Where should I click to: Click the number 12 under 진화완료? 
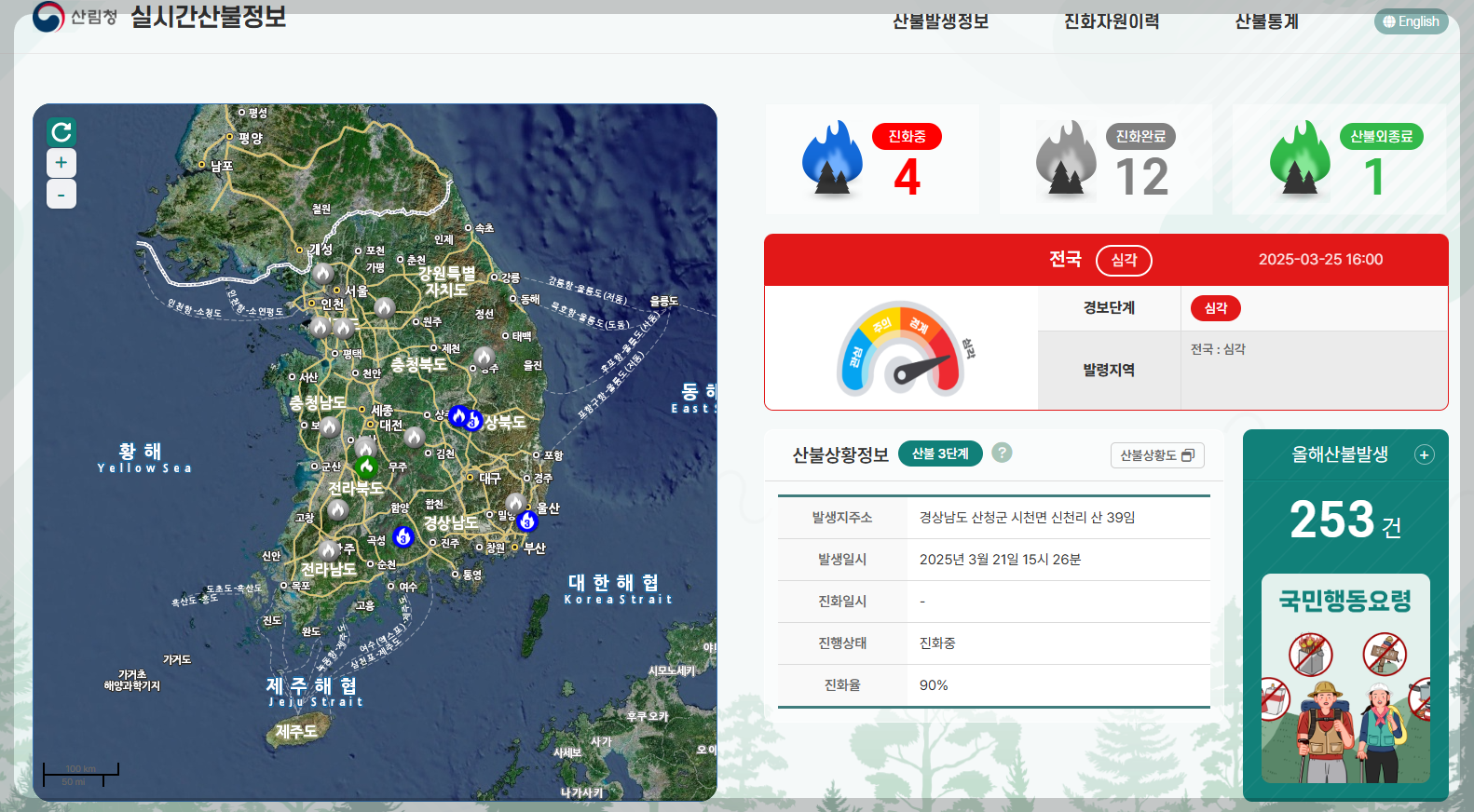tap(1141, 177)
